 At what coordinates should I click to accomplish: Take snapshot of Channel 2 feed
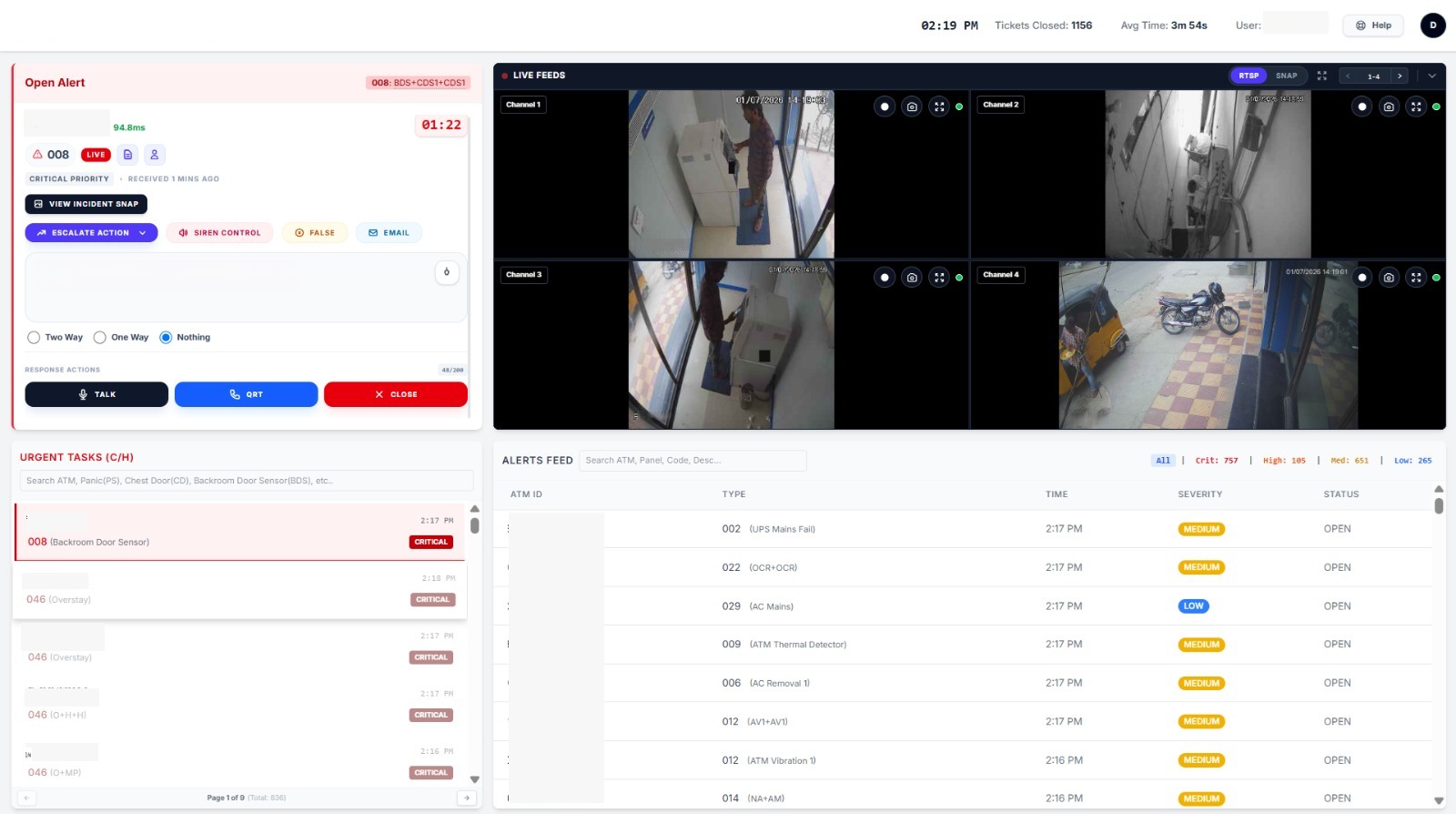(x=1389, y=107)
